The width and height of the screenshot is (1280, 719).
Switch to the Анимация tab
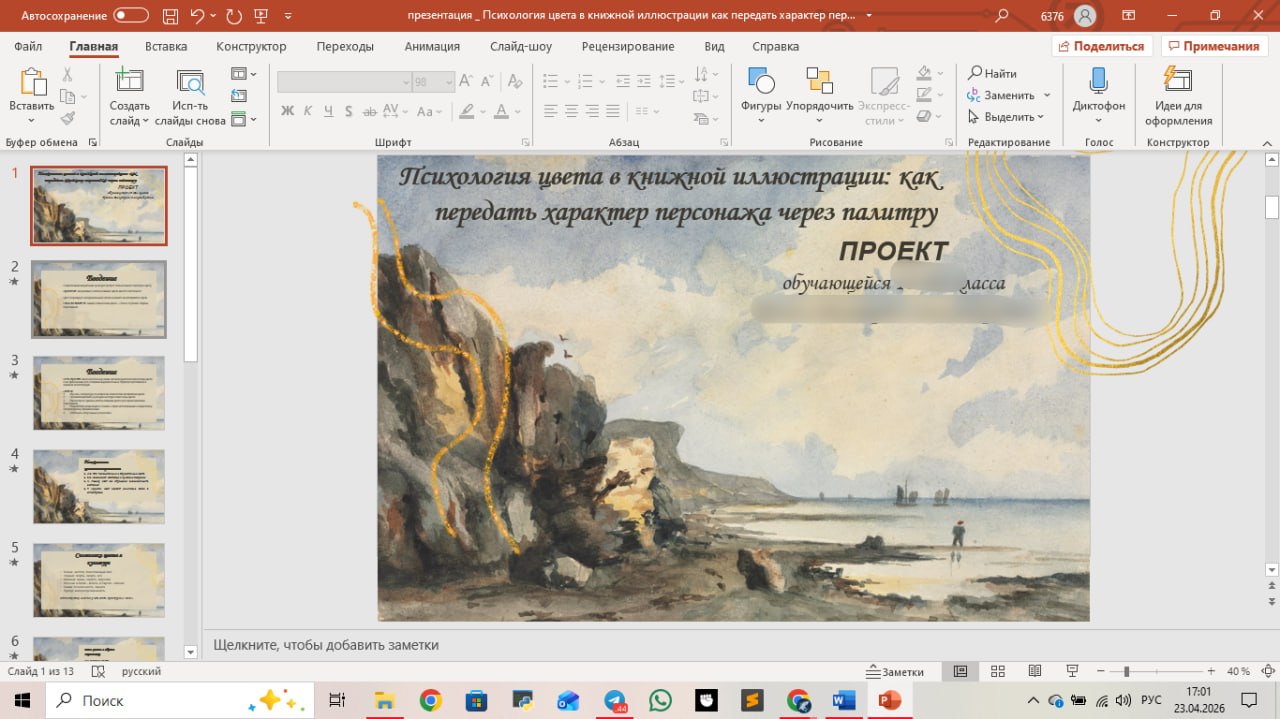[x=432, y=46]
